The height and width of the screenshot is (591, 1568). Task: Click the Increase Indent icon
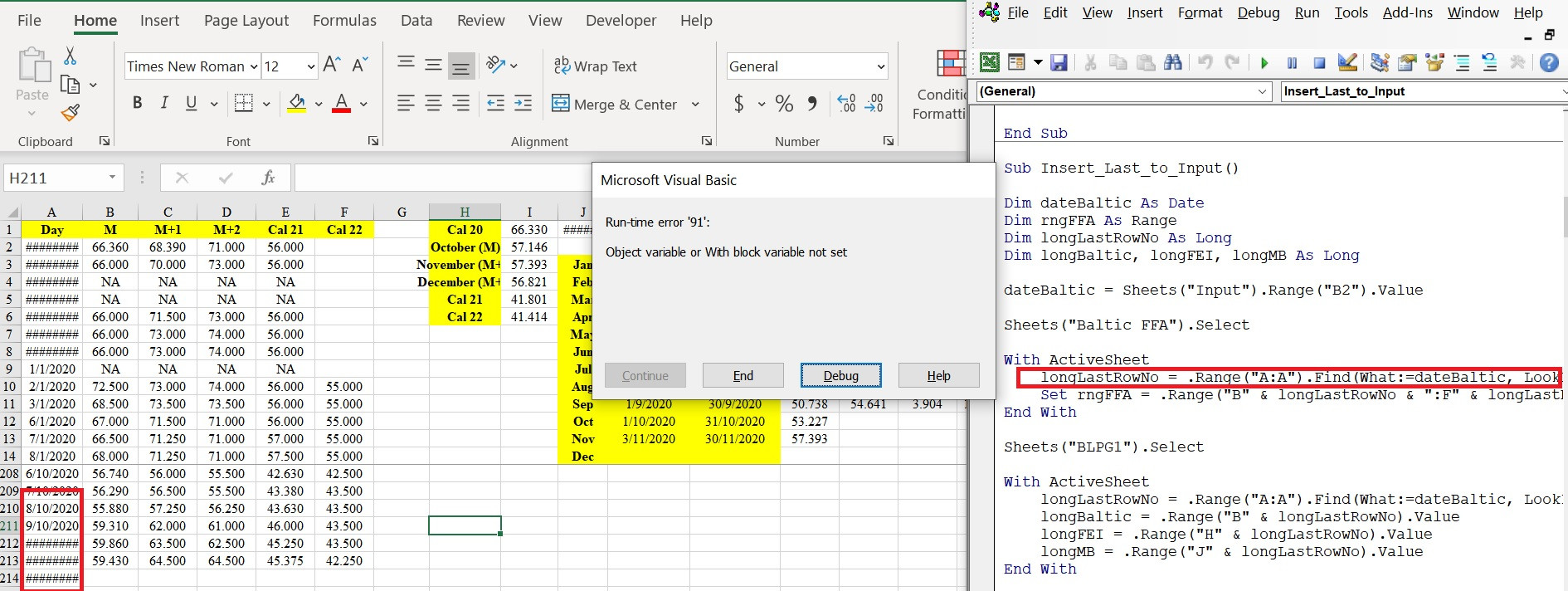(523, 103)
